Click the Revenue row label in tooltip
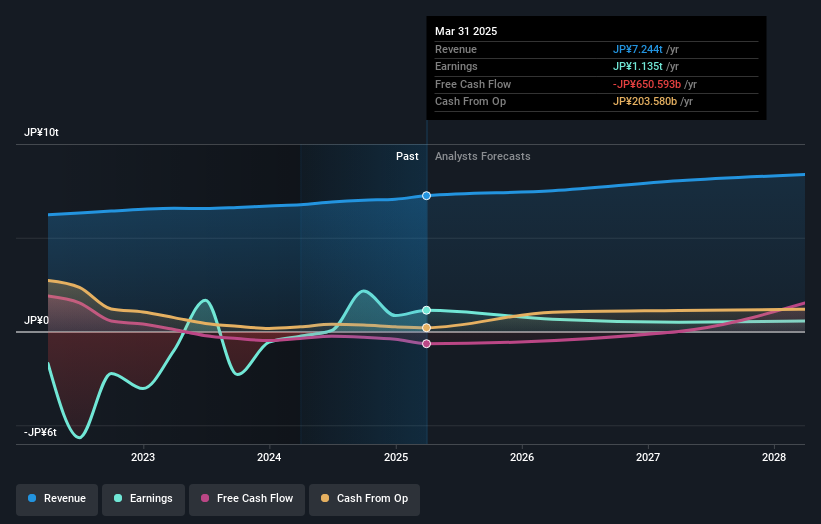821x524 pixels. click(456, 49)
